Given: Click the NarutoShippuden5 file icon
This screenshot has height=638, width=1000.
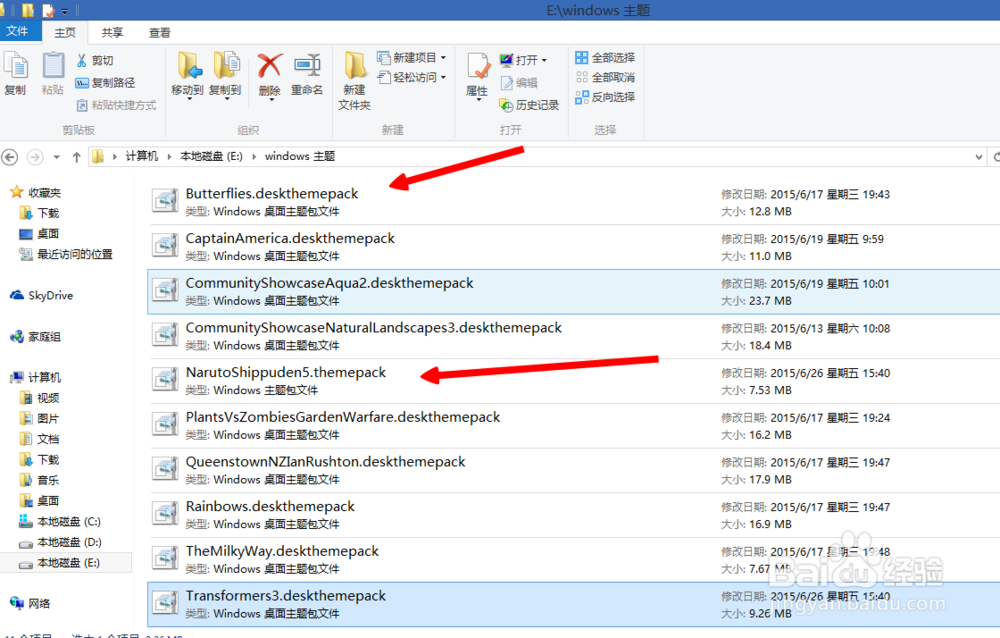Looking at the screenshot, I should tap(165, 380).
